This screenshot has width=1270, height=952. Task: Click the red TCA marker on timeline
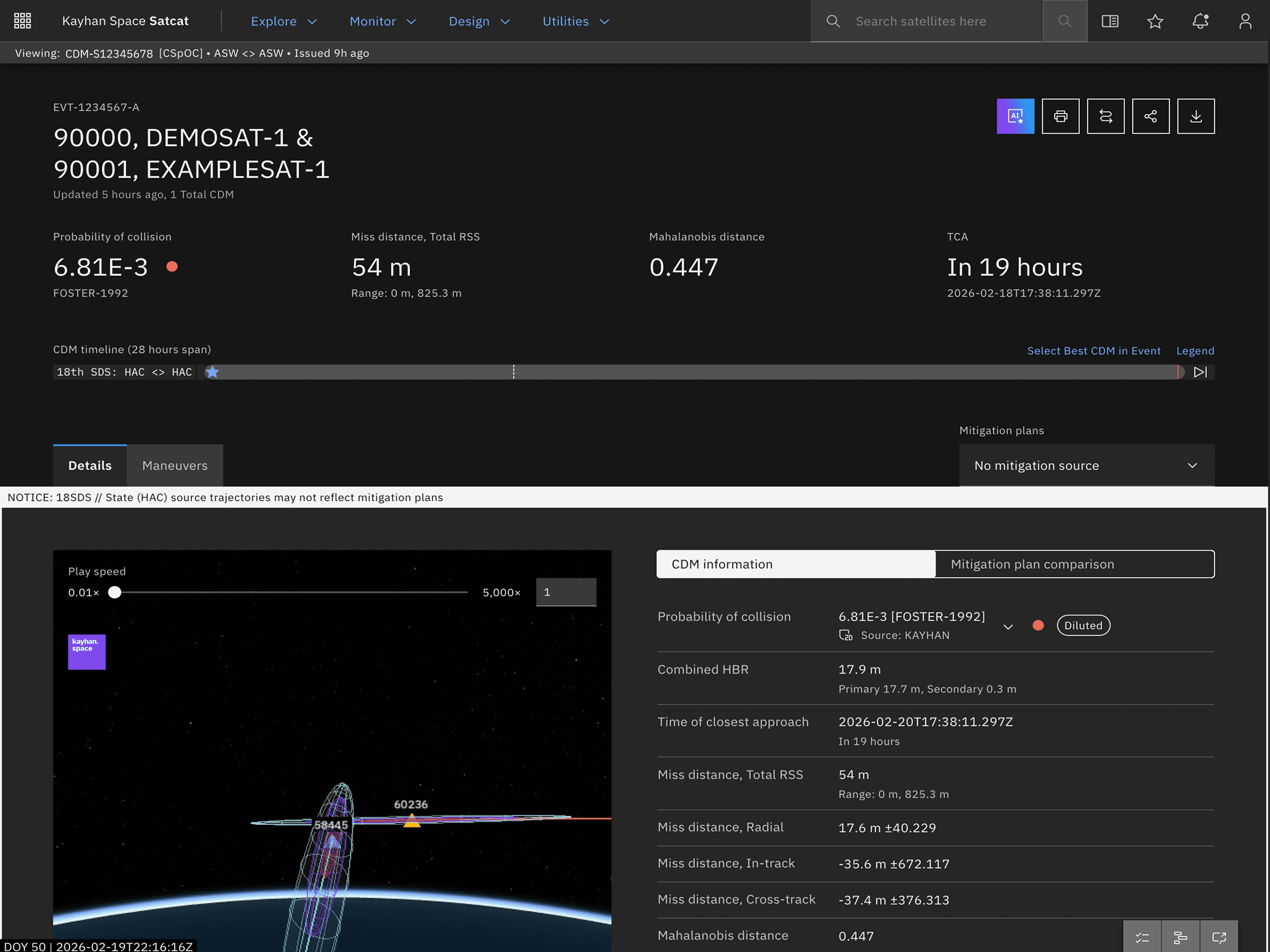(1177, 372)
